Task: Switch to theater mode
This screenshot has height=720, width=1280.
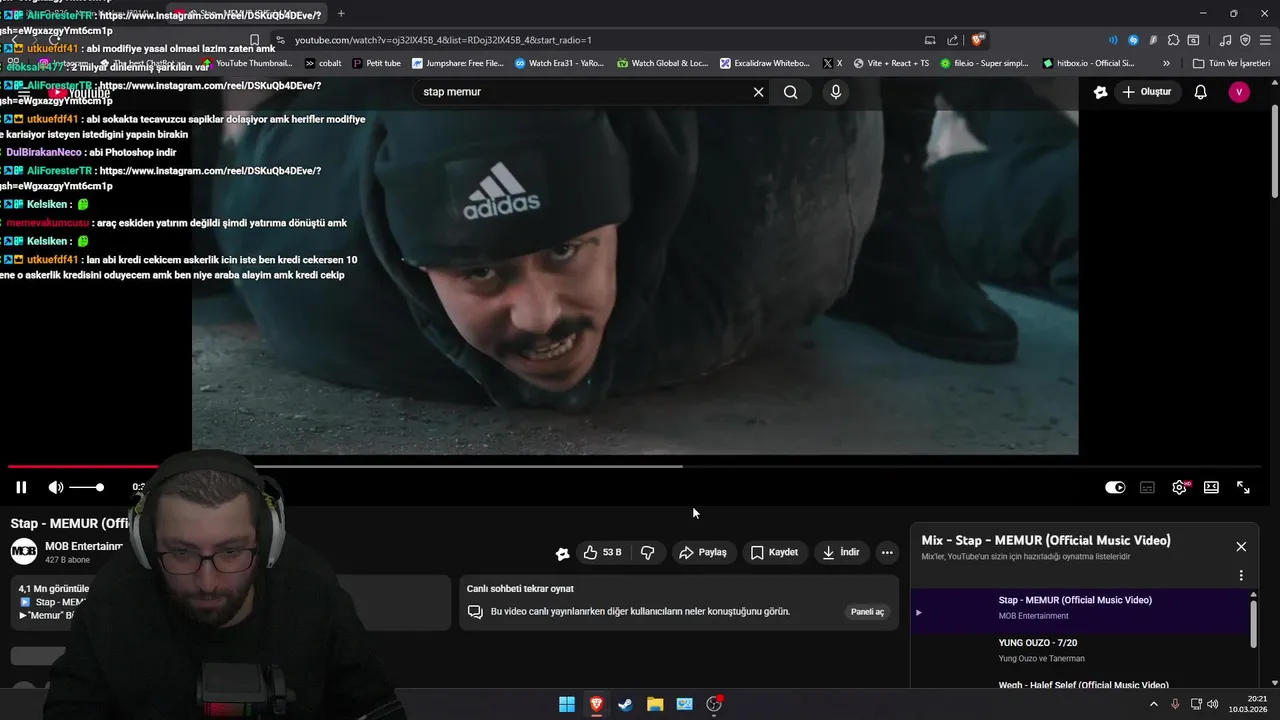Action: [1211, 487]
